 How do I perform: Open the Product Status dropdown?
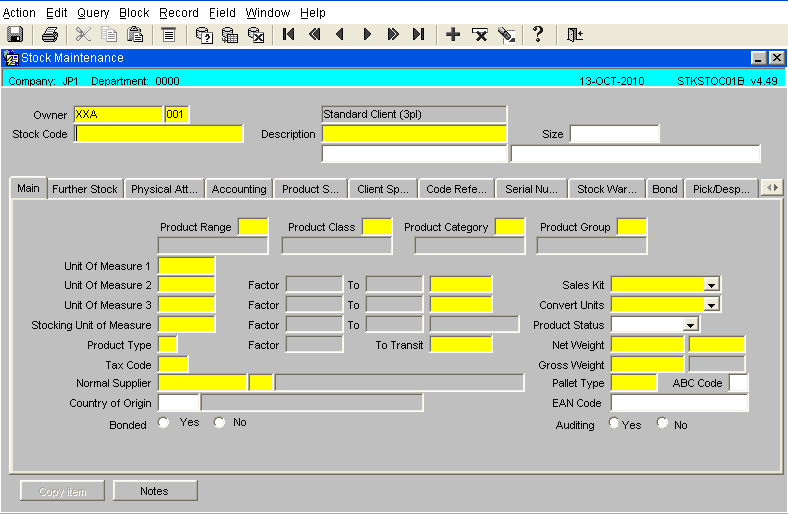691,325
